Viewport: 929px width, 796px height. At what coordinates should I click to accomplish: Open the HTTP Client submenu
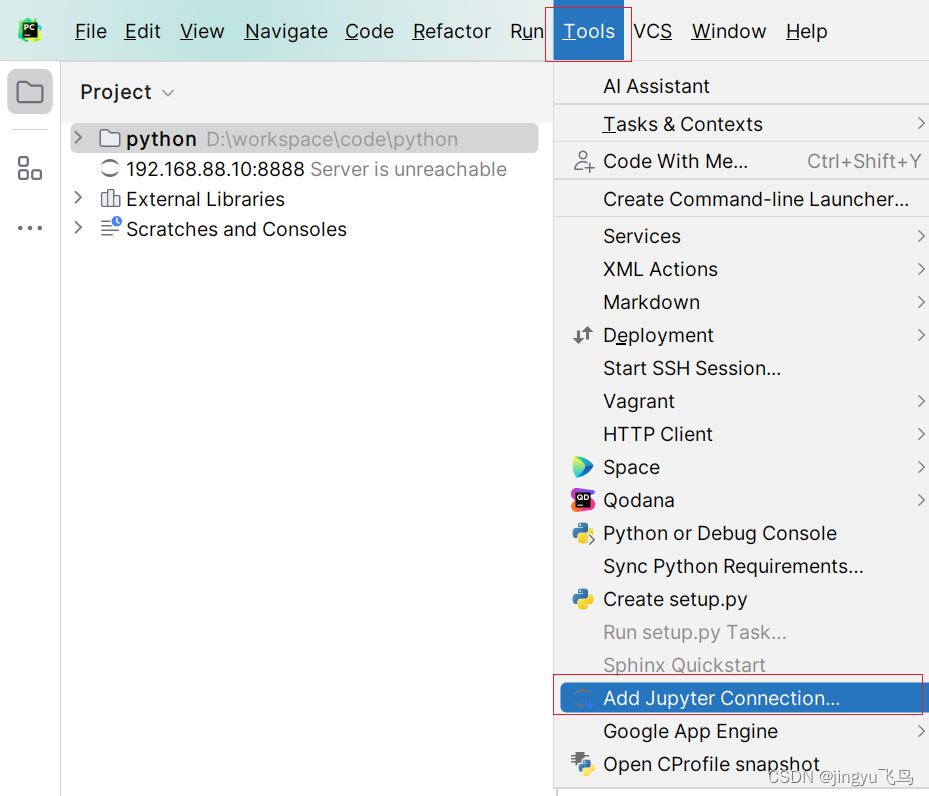click(x=657, y=434)
